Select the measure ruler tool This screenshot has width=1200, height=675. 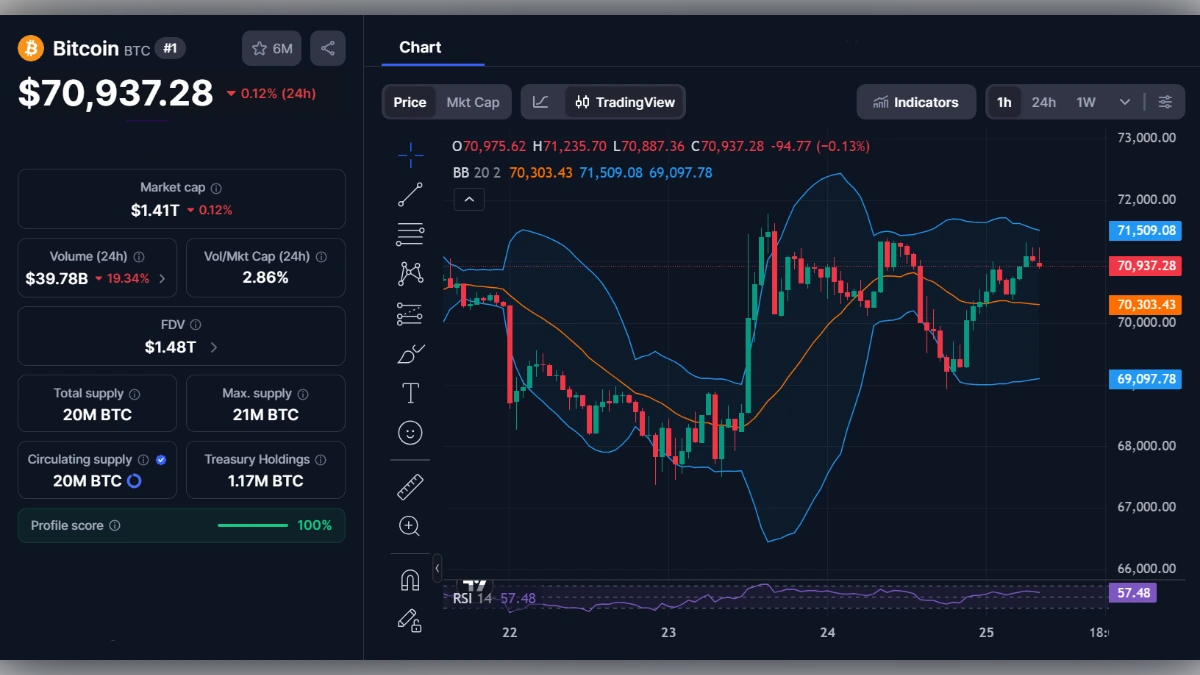tap(410, 486)
